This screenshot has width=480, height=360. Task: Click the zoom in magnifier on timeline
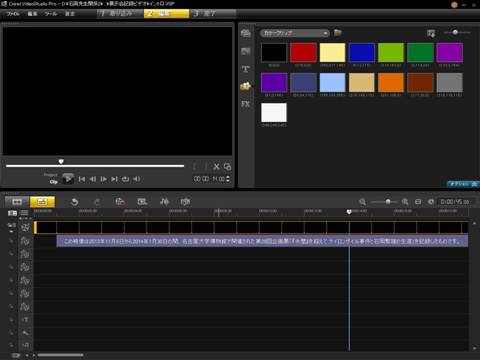405,202
